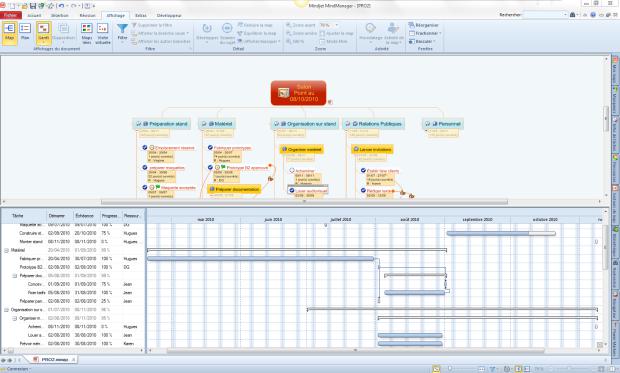The width and height of the screenshot is (620, 373).
Task: Open the Rechercher field dropdown arrow
Action: (565, 15)
